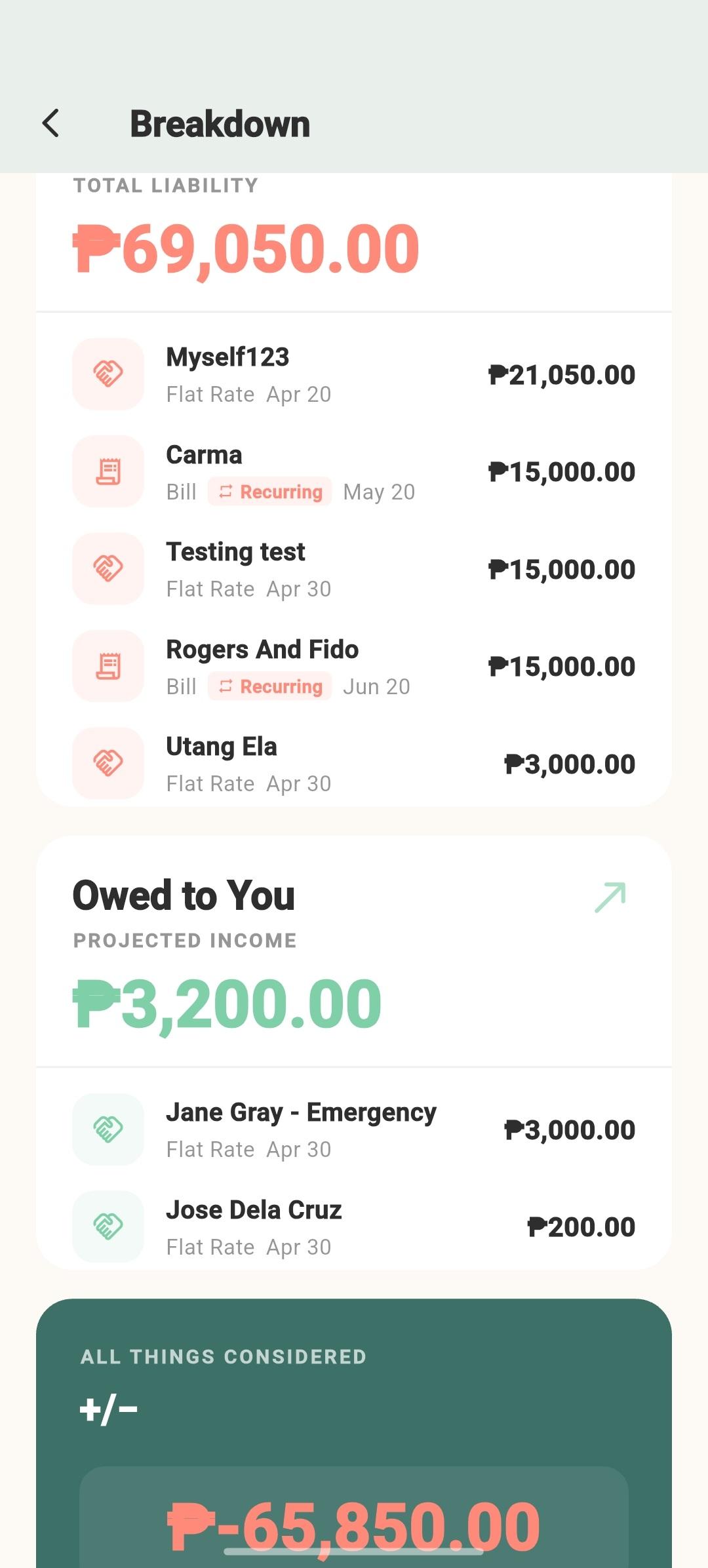This screenshot has height=1568, width=708.
Task: Click the handshake icon beside Myself123
Action: tap(108, 374)
